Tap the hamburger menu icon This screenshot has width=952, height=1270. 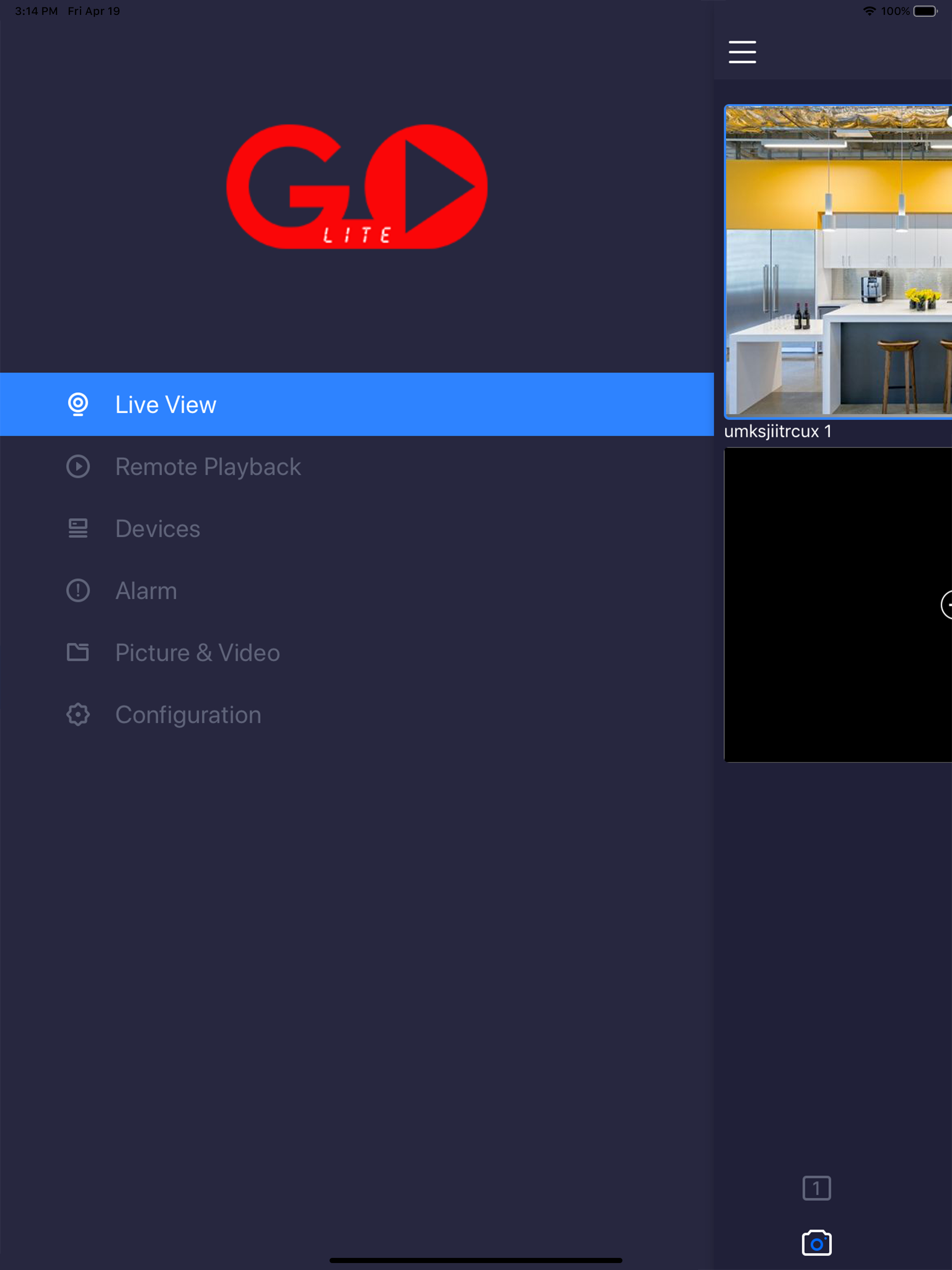click(x=742, y=52)
